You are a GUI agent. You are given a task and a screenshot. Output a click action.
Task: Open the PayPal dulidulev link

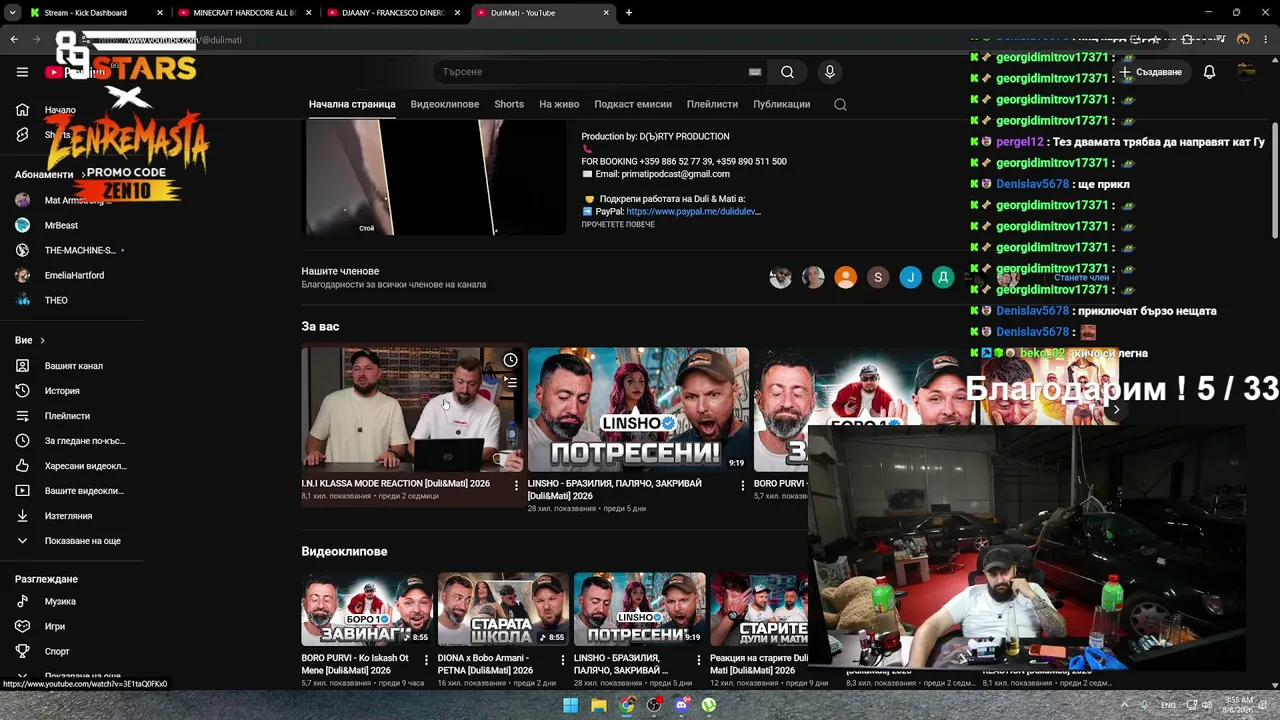click(x=693, y=212)
